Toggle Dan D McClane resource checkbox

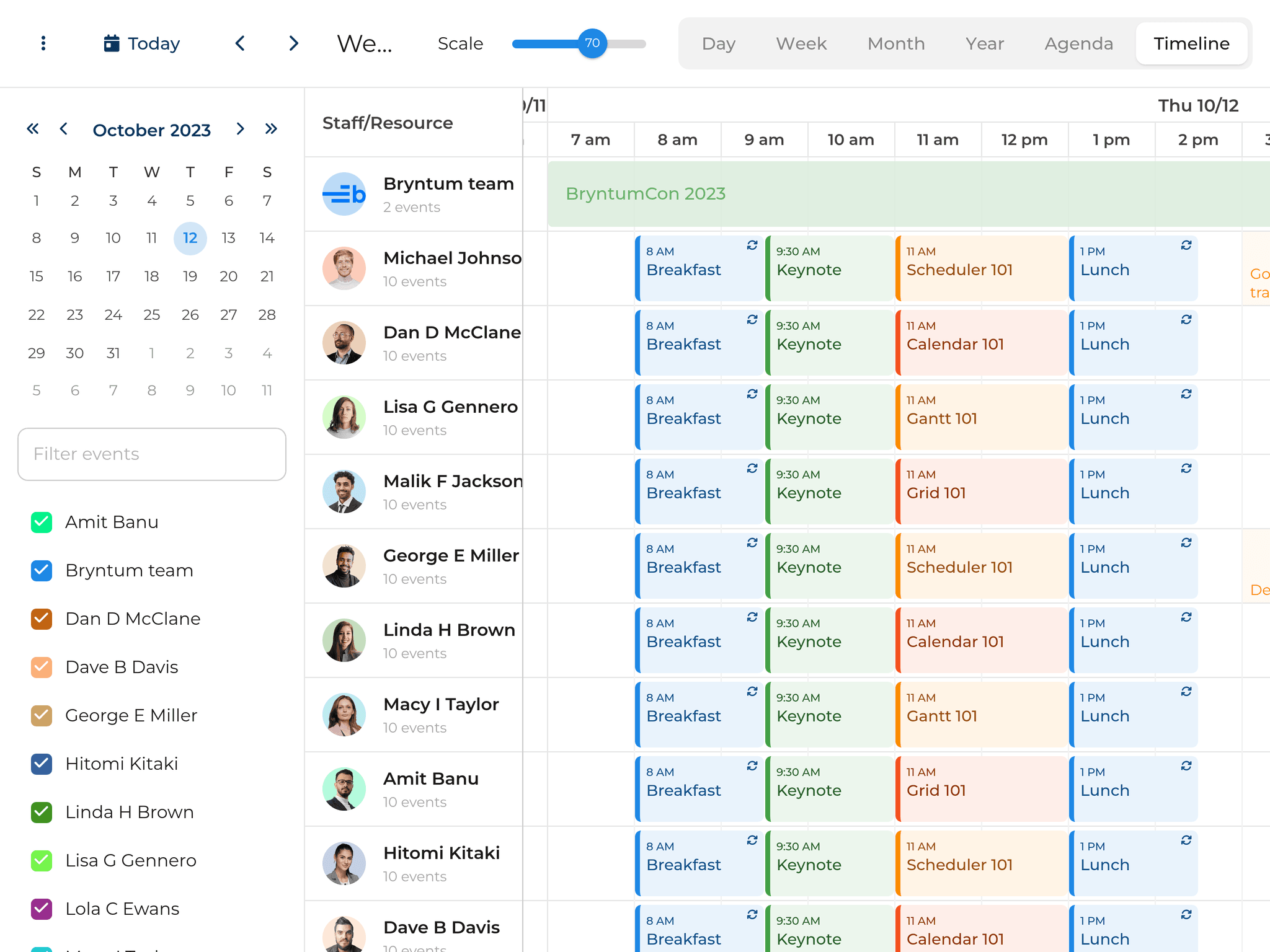pos(42,619)
